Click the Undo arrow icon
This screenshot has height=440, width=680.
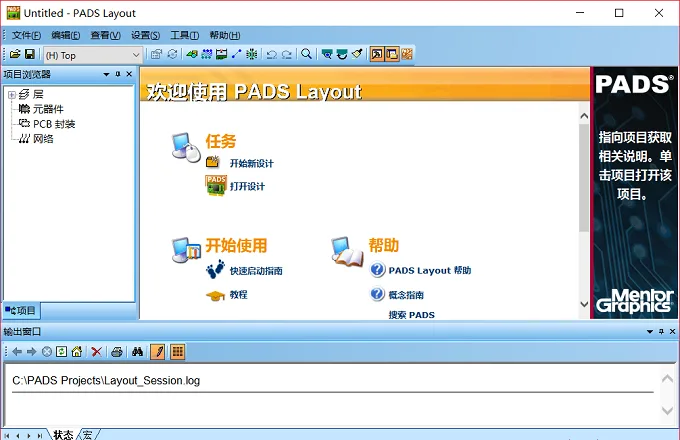click(x=271, y=54)
